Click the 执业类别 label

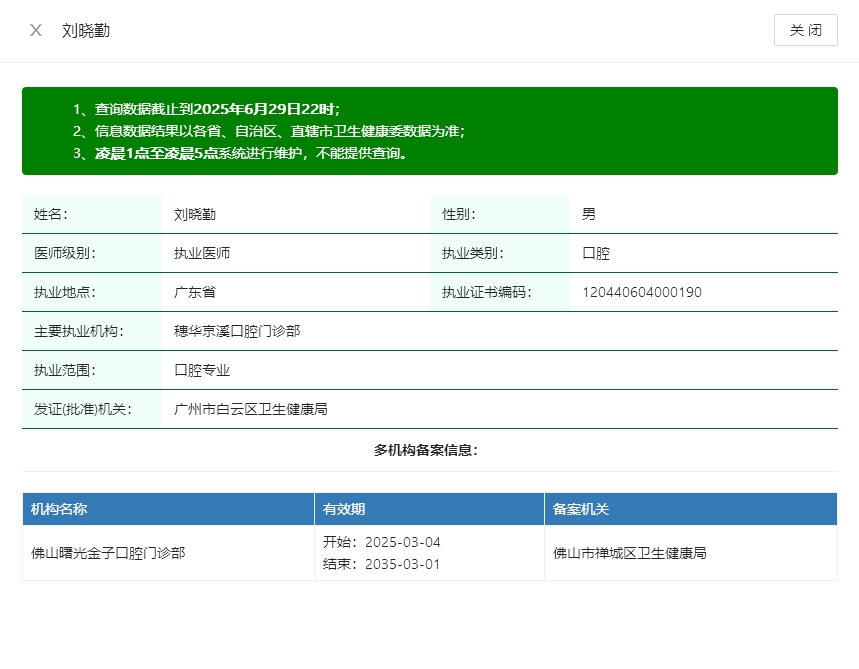click(473, 253)
